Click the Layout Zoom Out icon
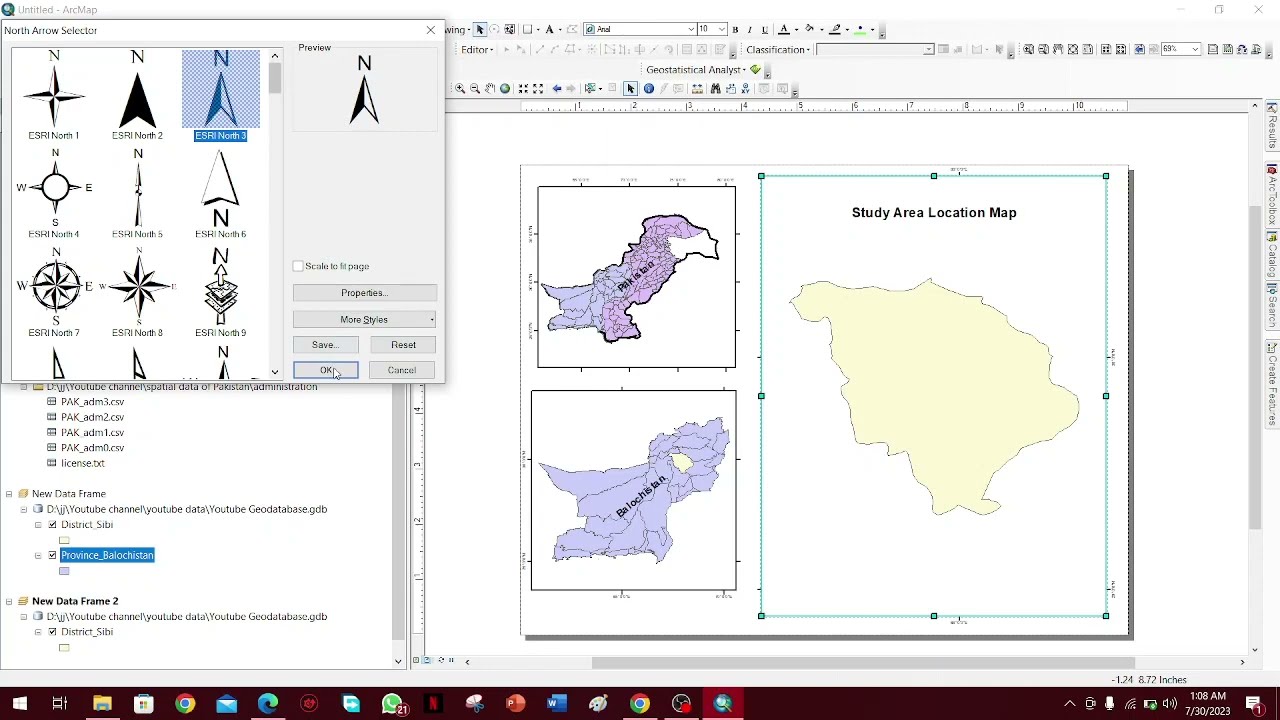This screenshot has height=720, width=1280. [x=1044, y=50]
